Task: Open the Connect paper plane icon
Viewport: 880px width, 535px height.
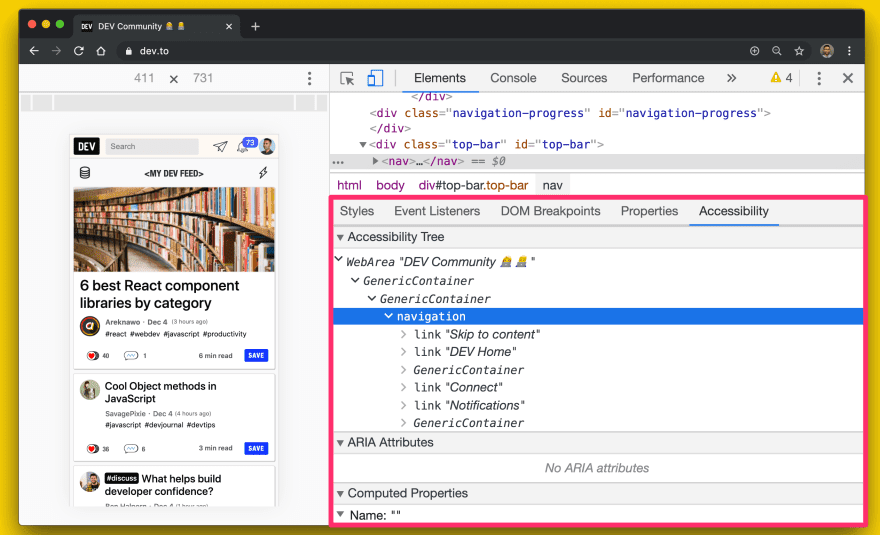Action: point(220,147)
